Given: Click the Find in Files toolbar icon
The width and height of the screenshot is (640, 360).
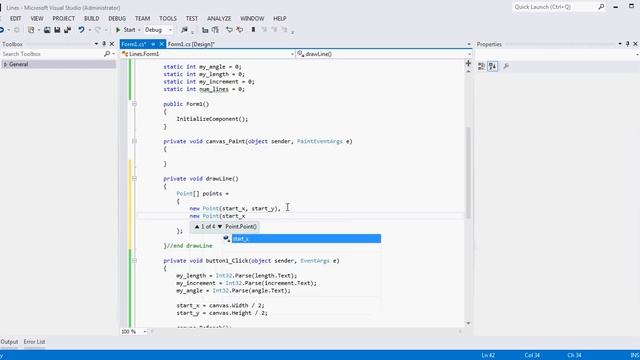Looking at the screenshot, I should (184, 30).
